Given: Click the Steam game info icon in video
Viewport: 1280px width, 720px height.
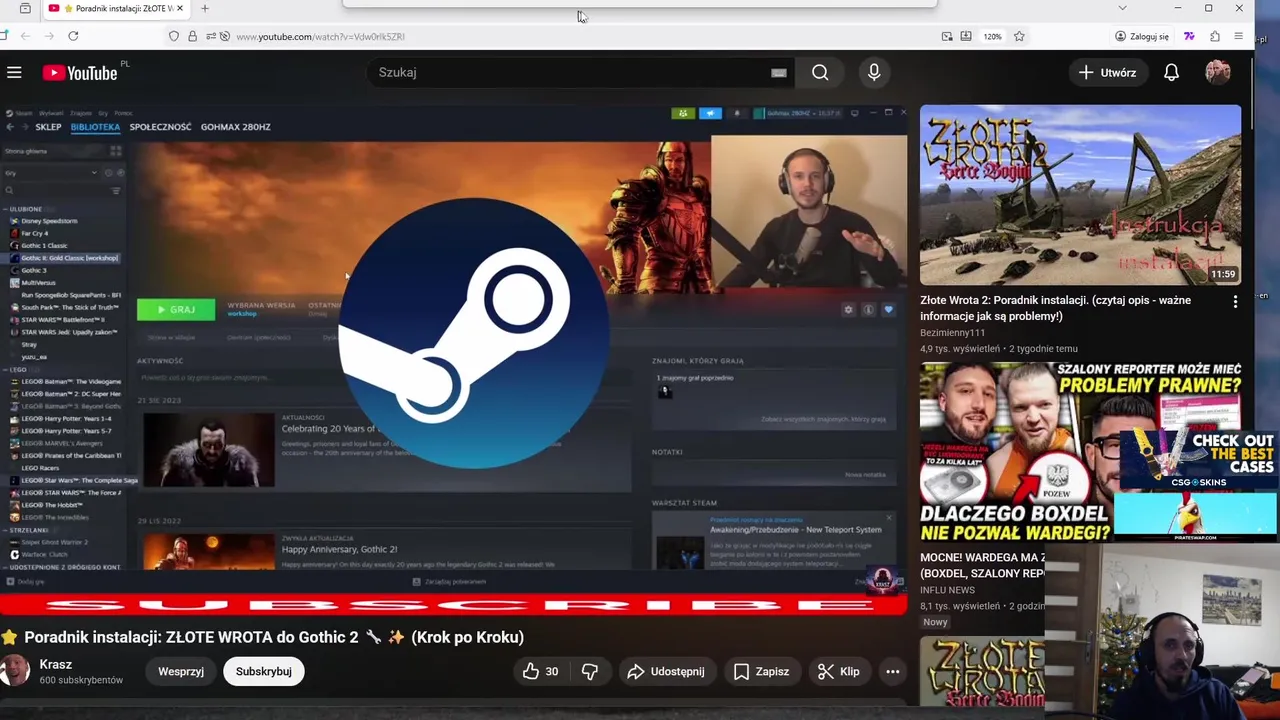Looking at the screenshot, I should tap(868, 310).
